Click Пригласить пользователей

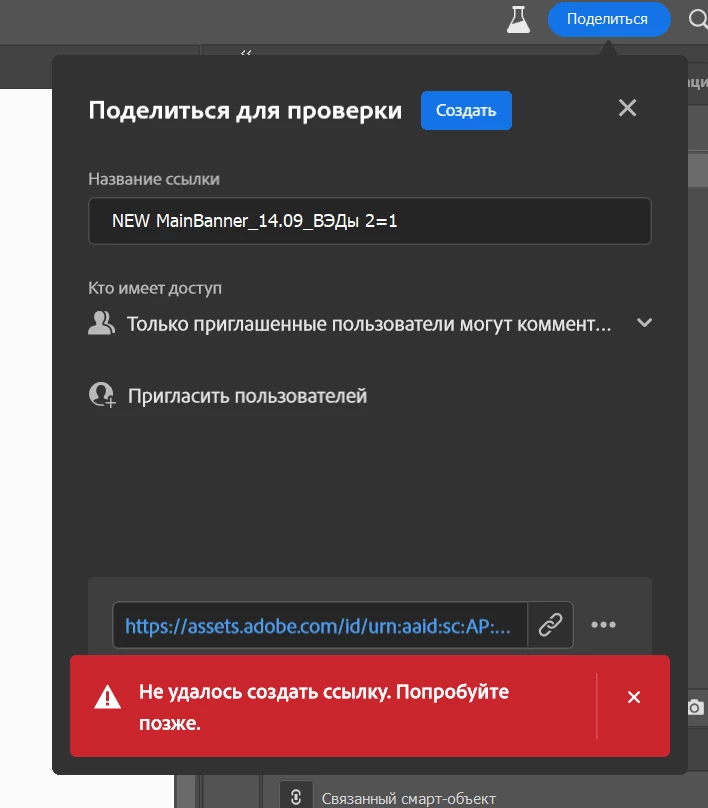[x=247, y=396]
